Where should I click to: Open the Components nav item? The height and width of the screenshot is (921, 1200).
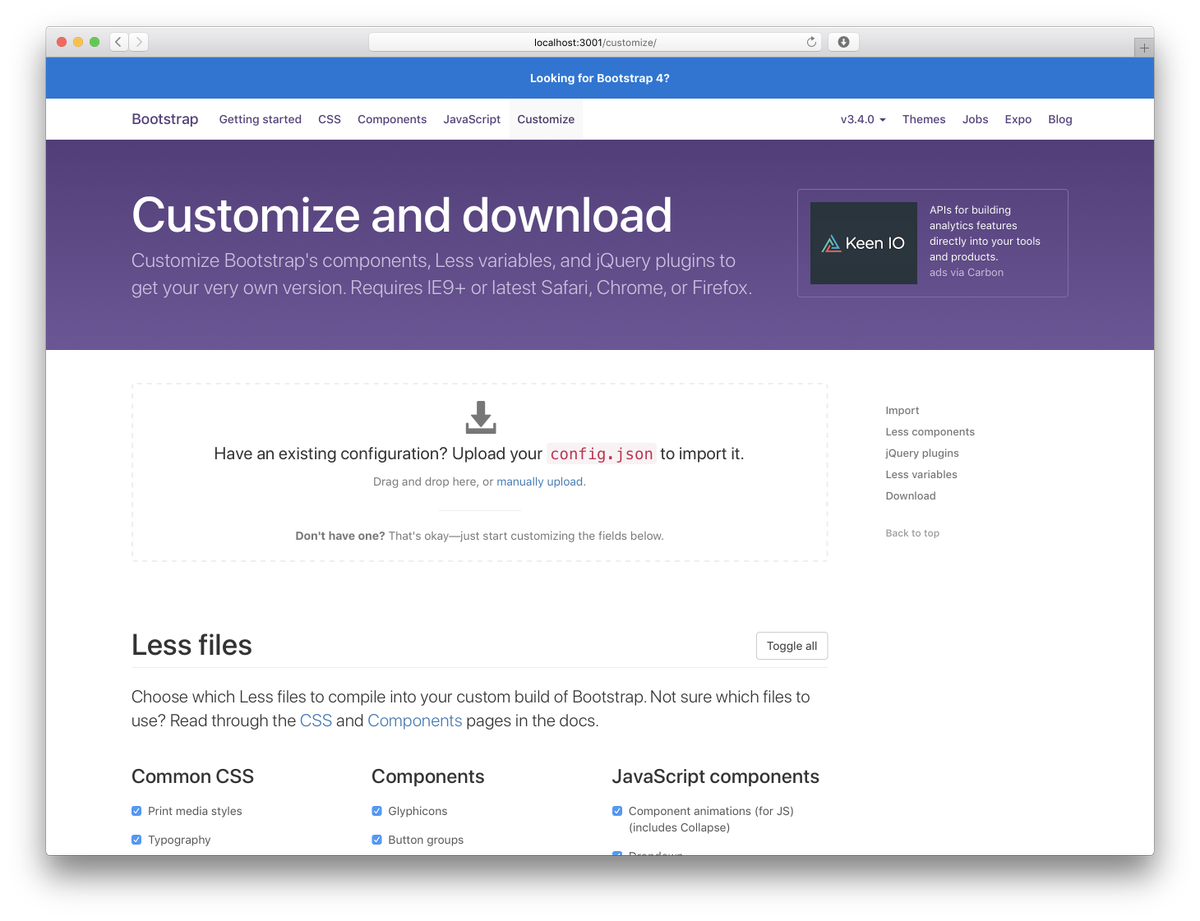(392, 119)
